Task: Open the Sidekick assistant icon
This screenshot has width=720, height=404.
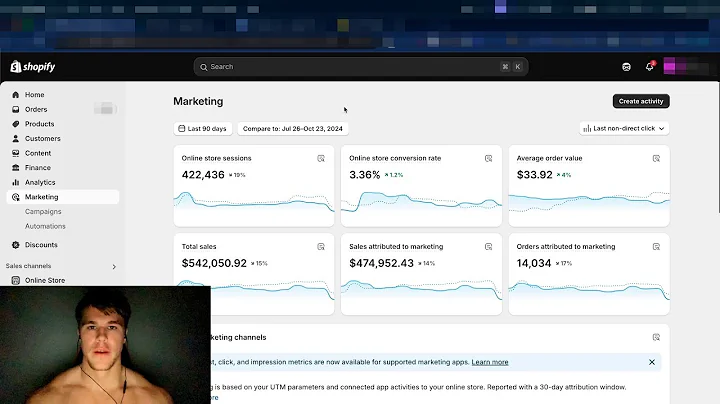Action: [626, 67]
